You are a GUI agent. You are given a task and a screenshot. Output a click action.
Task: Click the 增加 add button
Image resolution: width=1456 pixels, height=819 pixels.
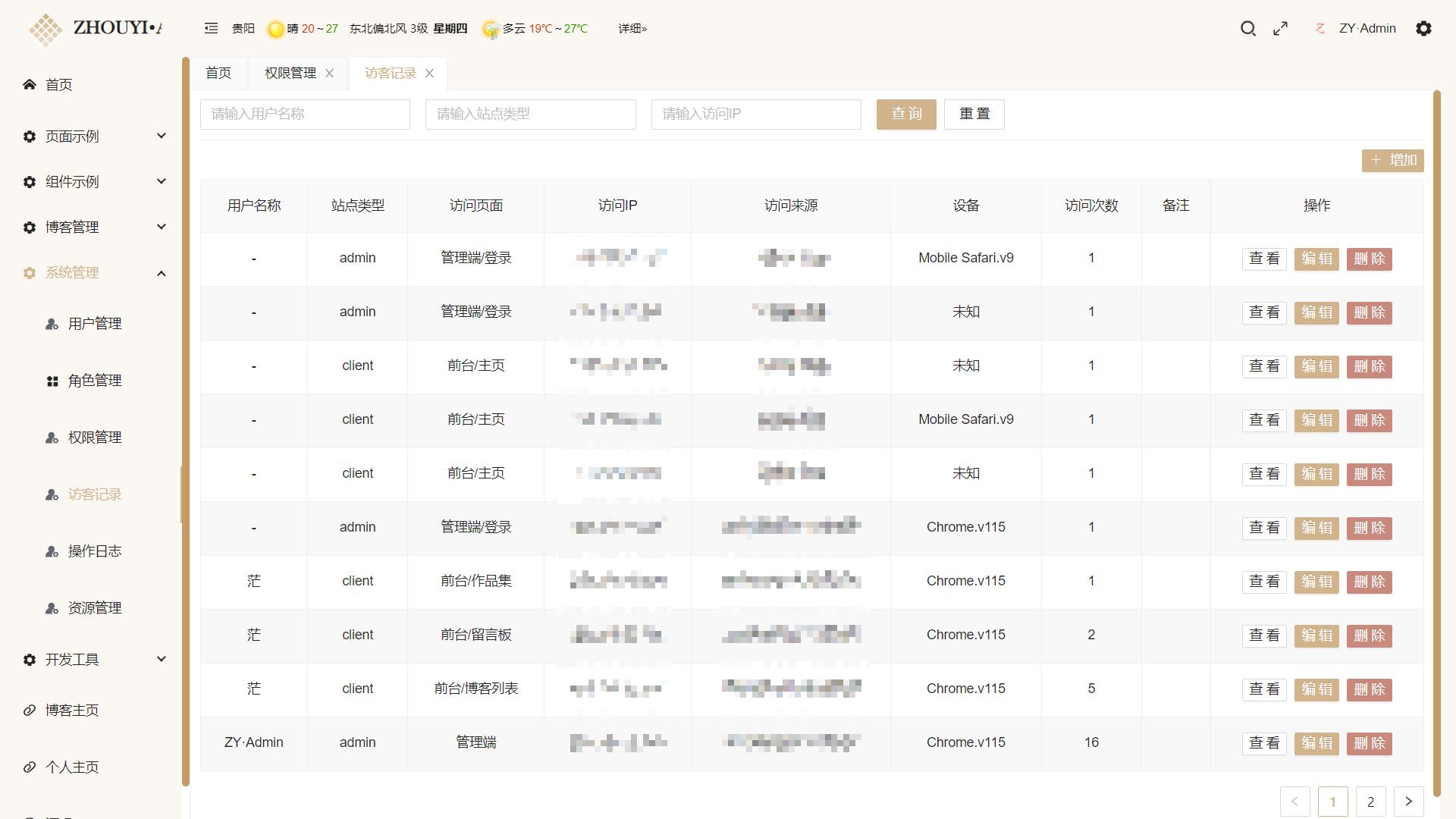point(1392,161)
